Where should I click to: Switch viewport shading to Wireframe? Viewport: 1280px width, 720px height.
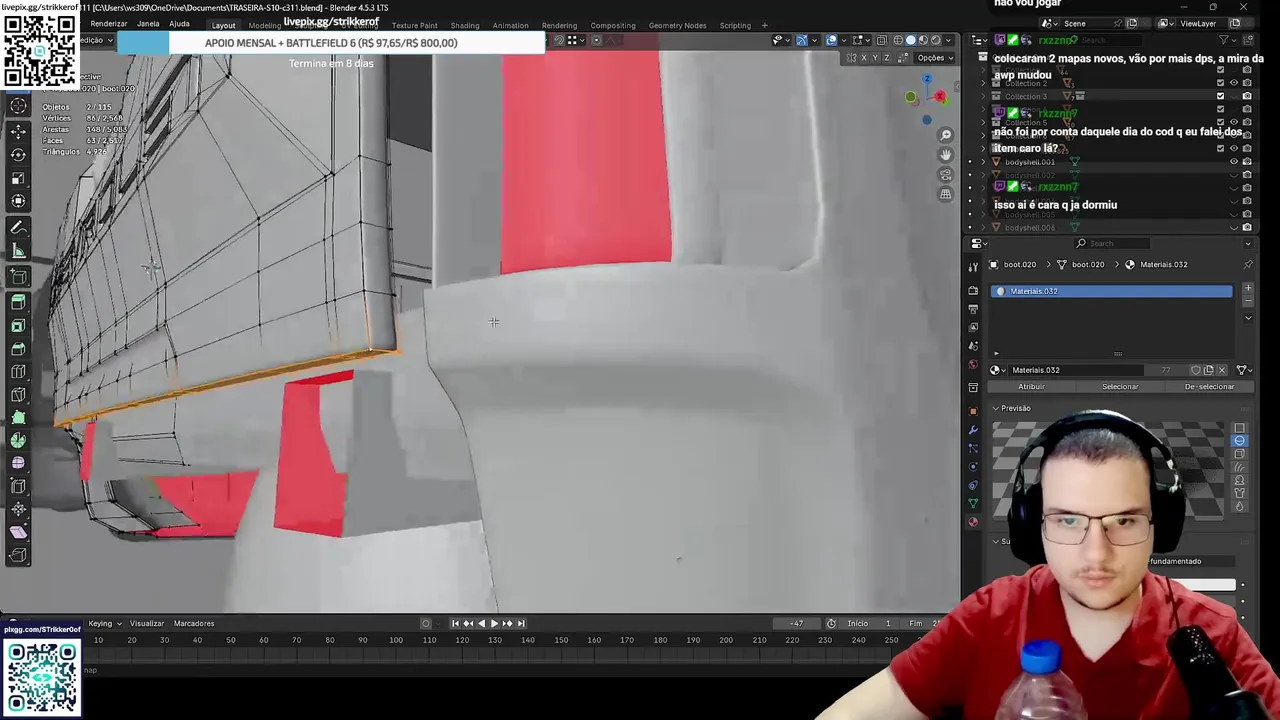click(897, 40)
